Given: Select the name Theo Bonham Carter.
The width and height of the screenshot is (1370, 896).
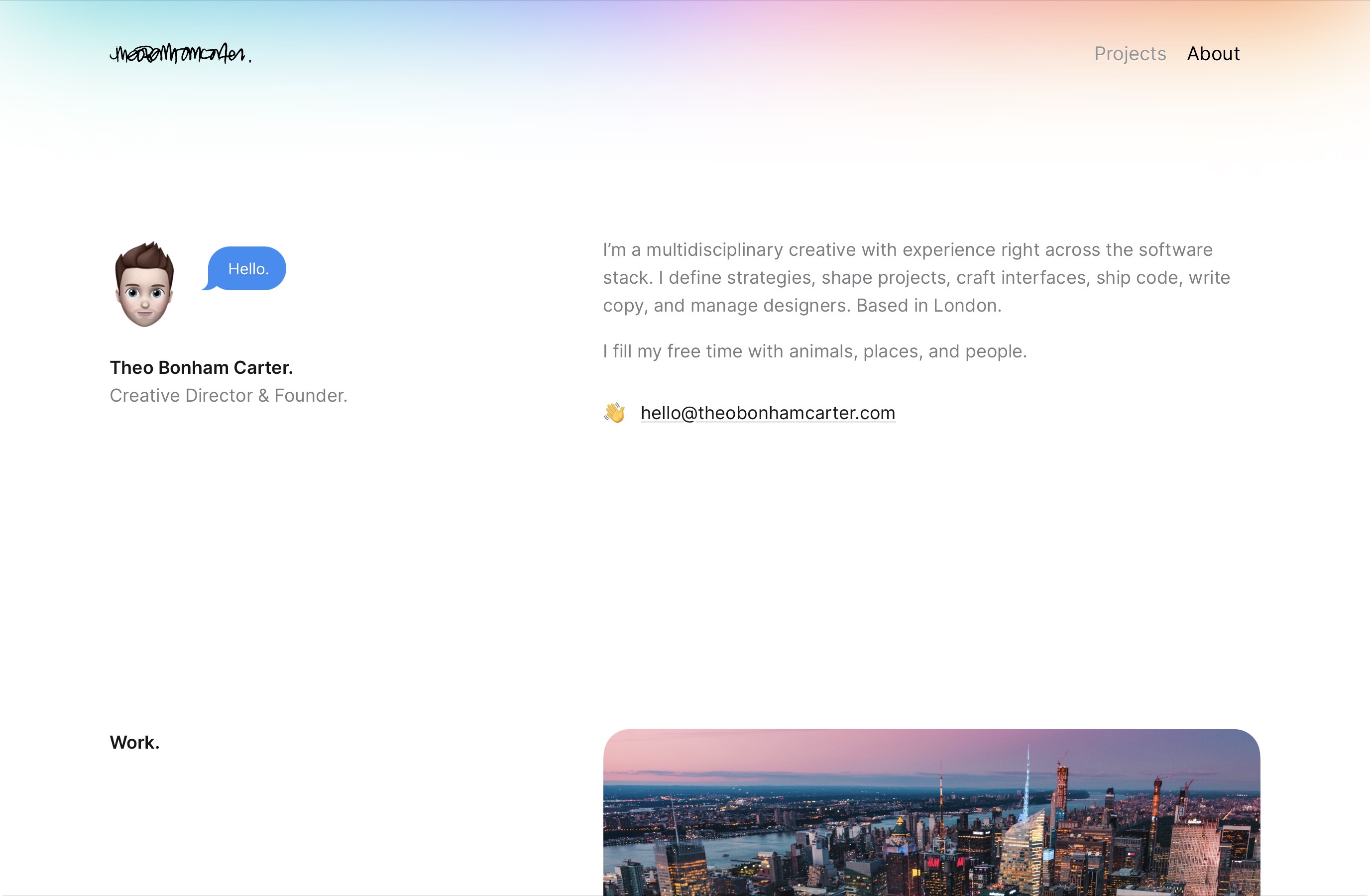Looking at the screenshot, I should click(x=202, y=368).
